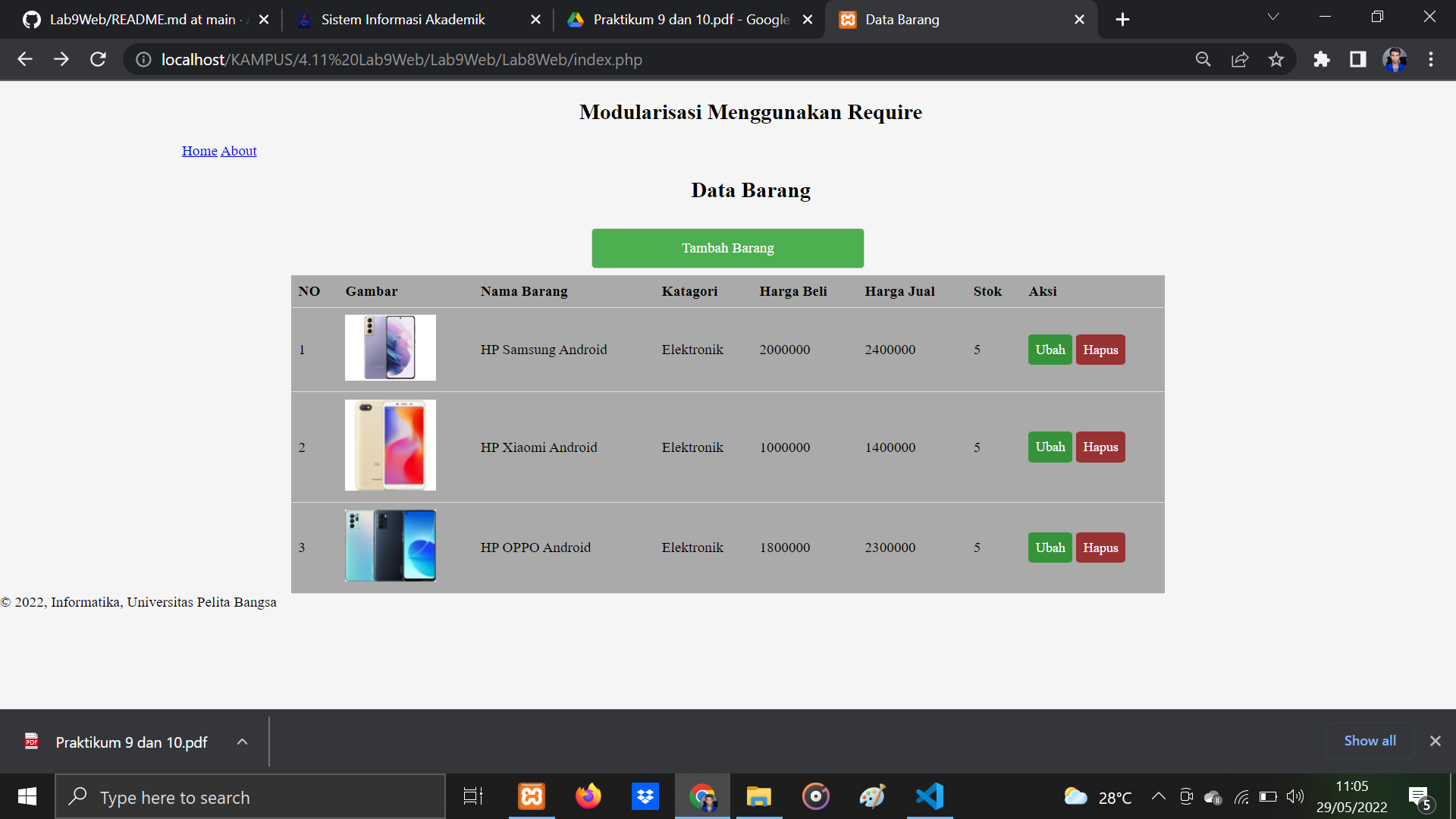Switch to the Sistem Informasi Akademik tab
This screenshot has height=819, width=1456.
tap(402, 19)
